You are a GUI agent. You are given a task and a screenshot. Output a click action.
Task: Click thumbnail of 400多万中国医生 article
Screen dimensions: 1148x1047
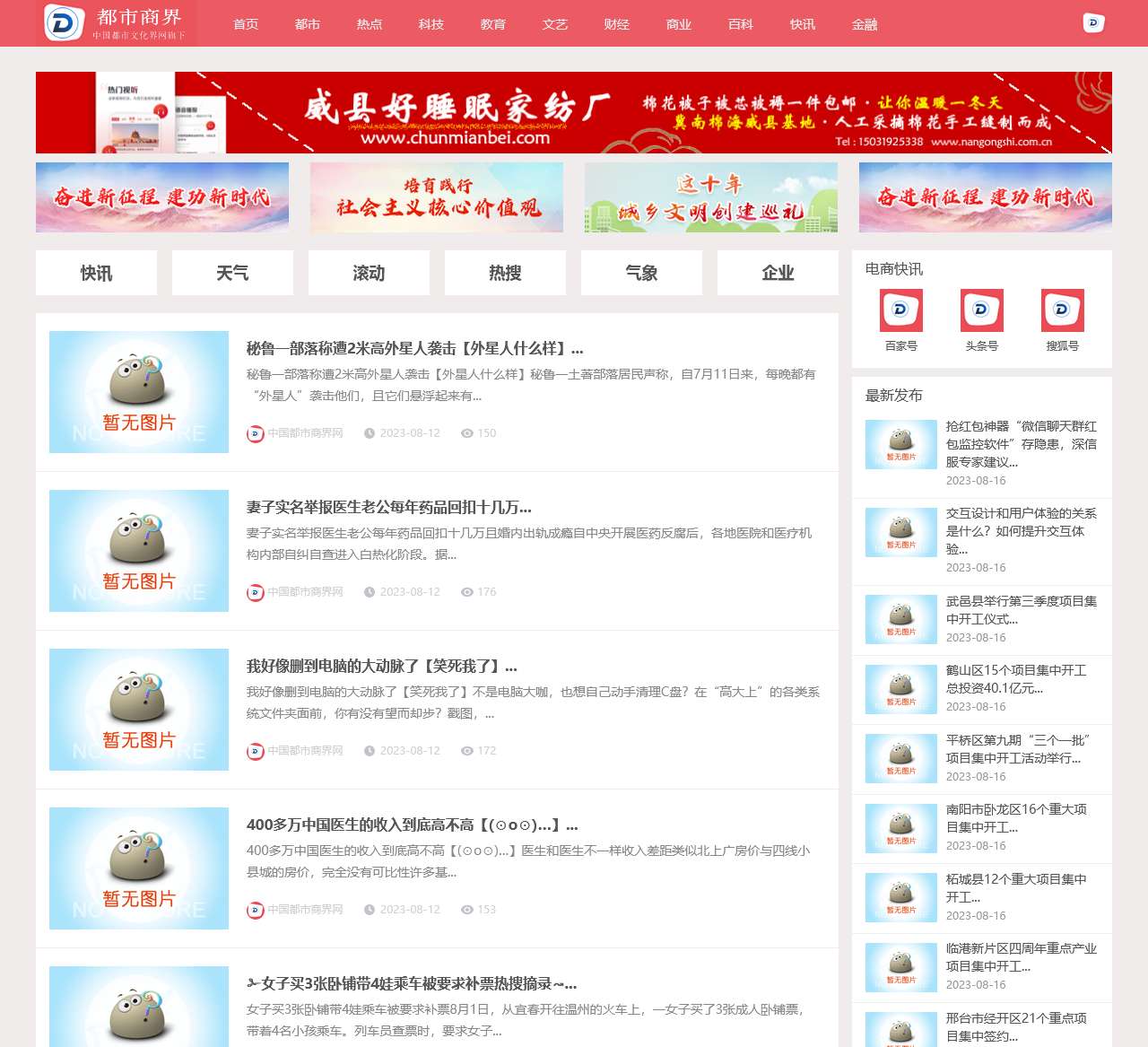(139, 868)
